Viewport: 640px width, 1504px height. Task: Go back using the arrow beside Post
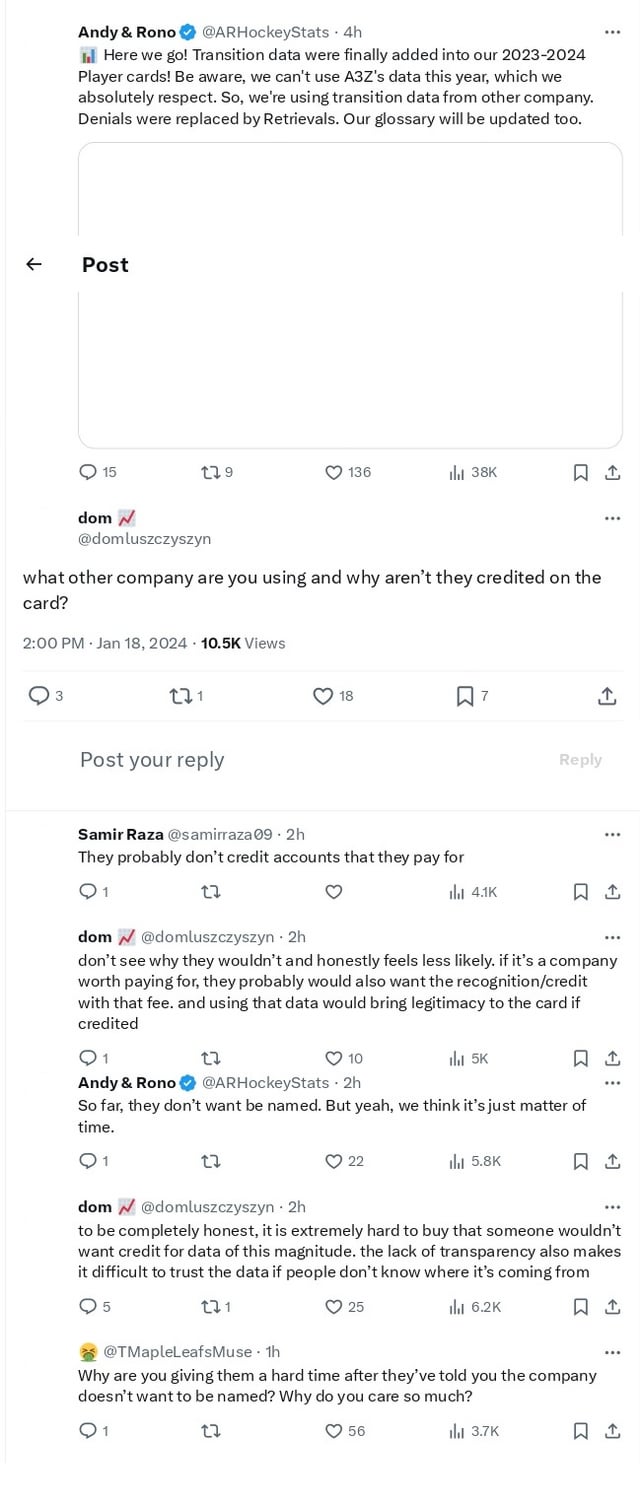[x=34, y=264]
